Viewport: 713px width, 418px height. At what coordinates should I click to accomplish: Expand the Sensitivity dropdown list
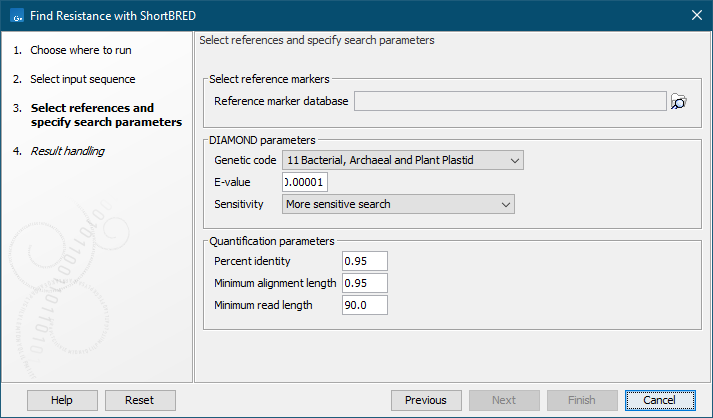[397, 204]
